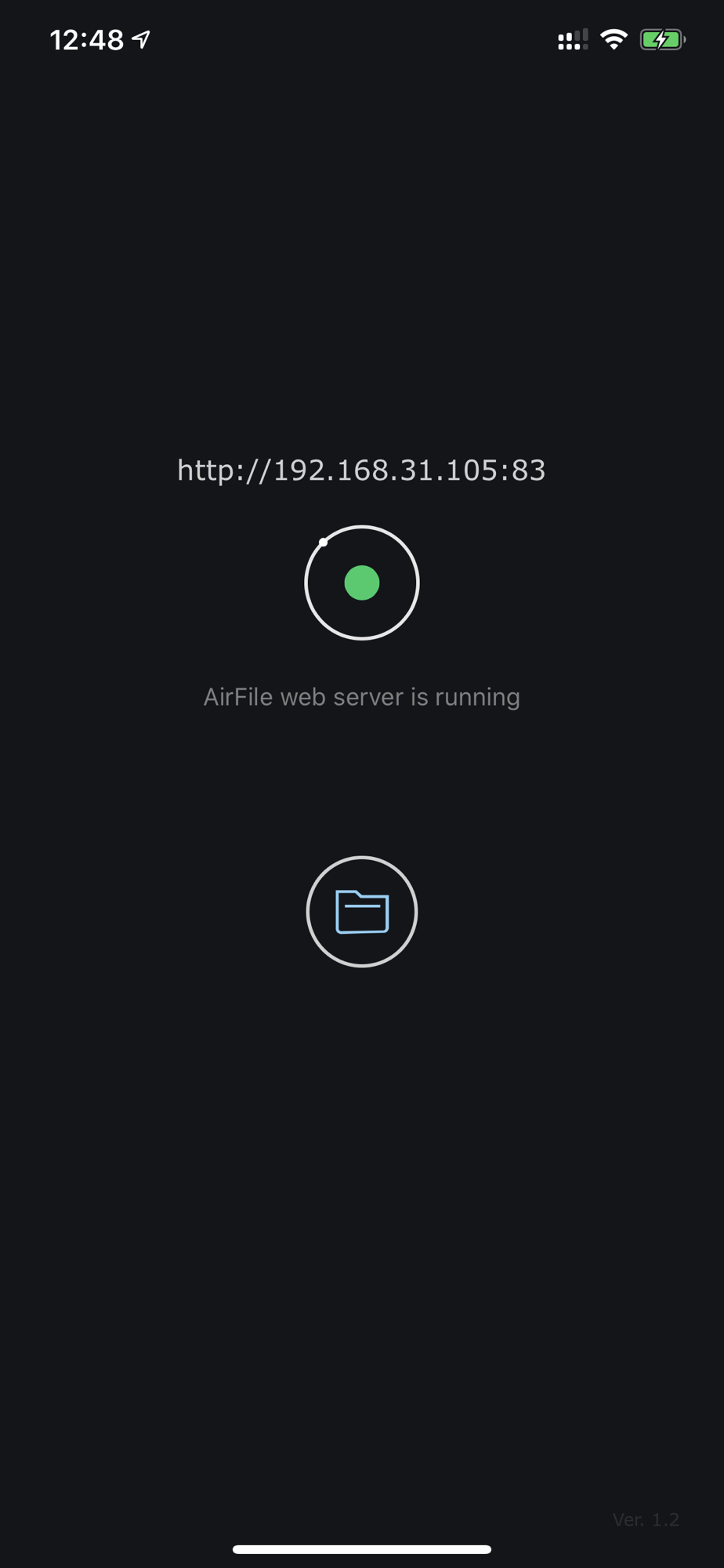Tap the location services arrow icon
The height and width of the screenshot is (1568, 724).
[141, 39]
